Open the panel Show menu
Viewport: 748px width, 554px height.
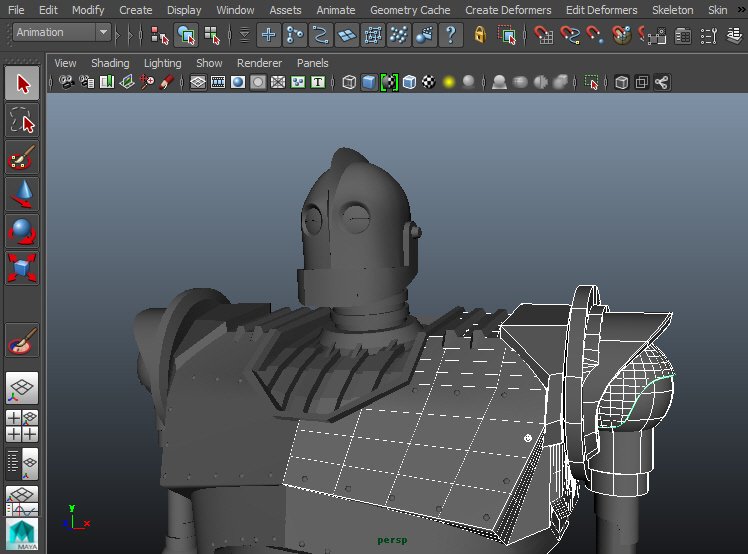(209, 63)
